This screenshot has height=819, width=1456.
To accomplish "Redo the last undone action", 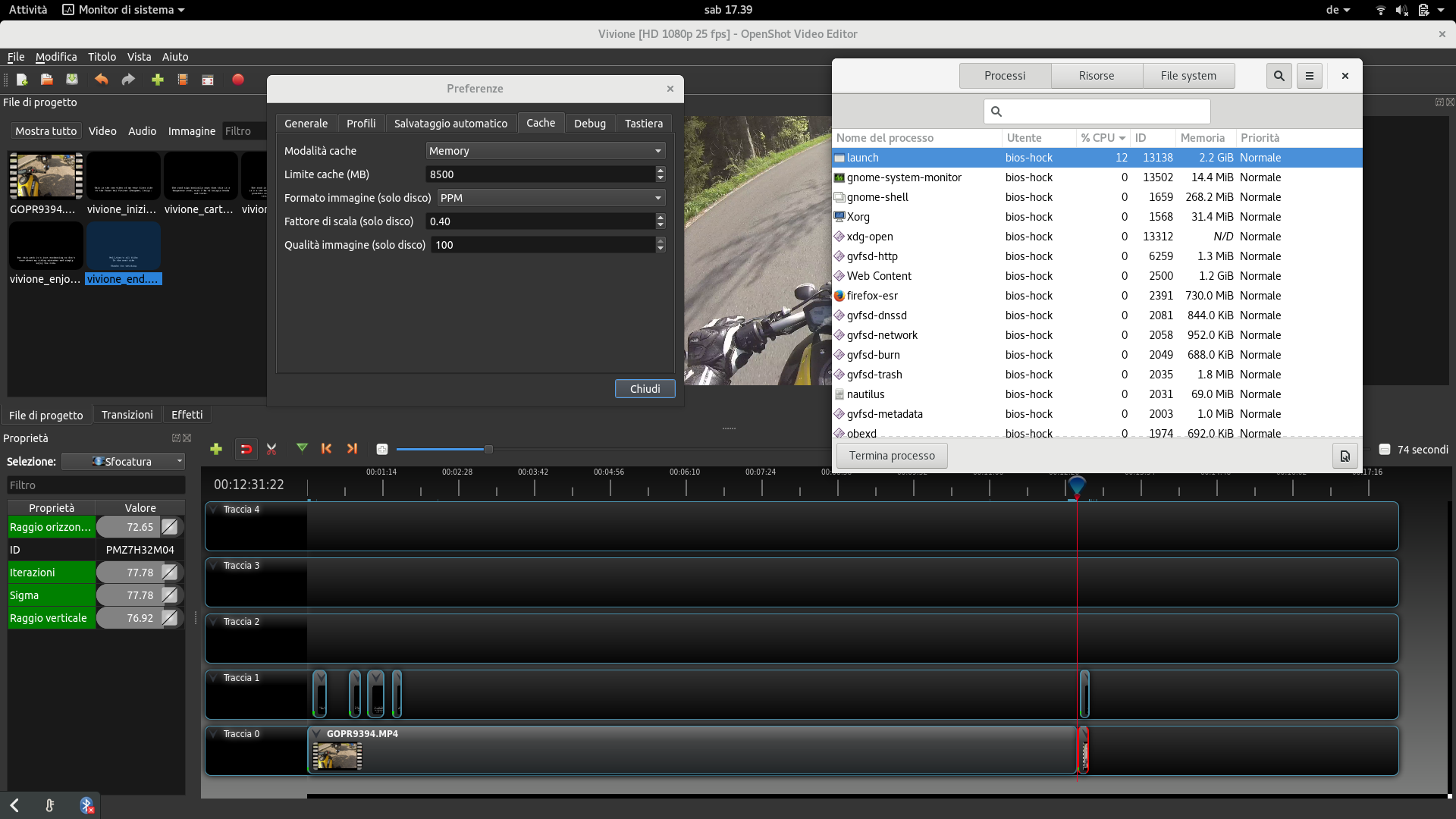I will click(128, 80).
